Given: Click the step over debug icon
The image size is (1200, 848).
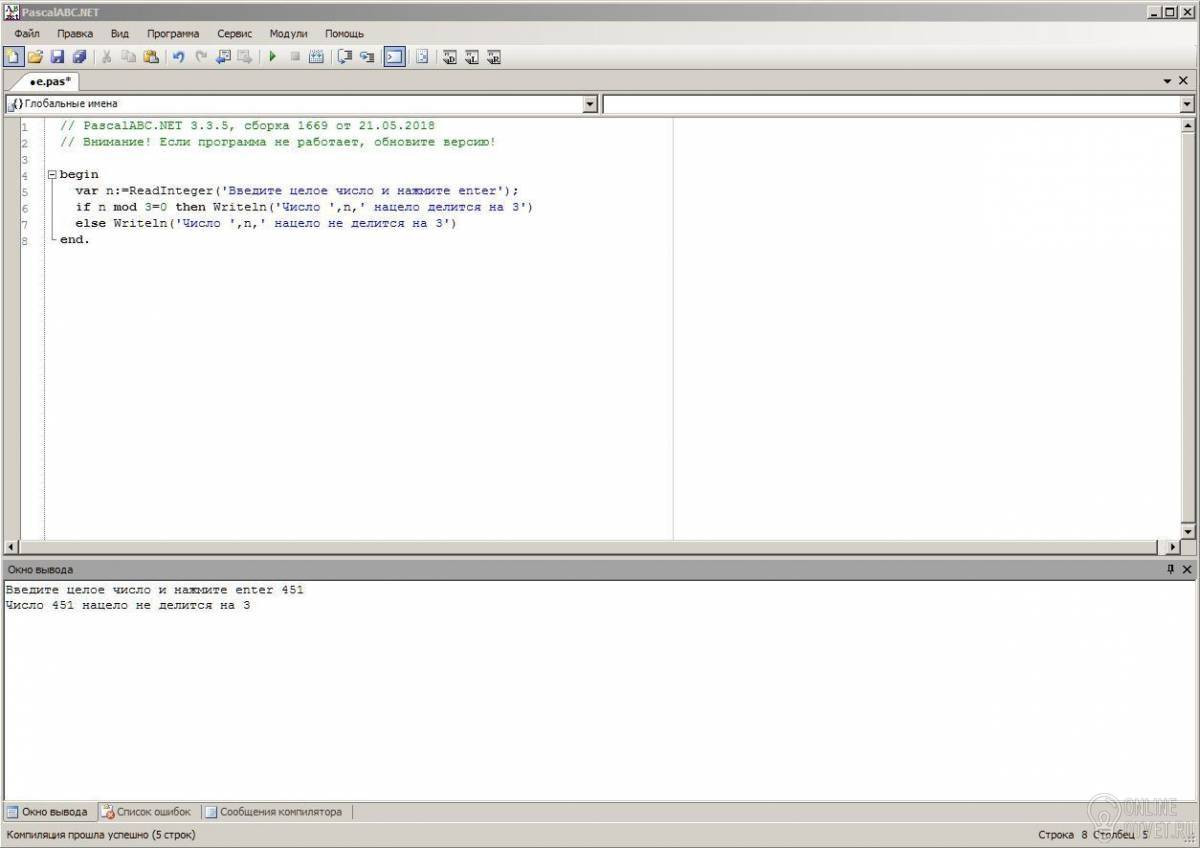Looking at the screenshot, I should 345,57.
